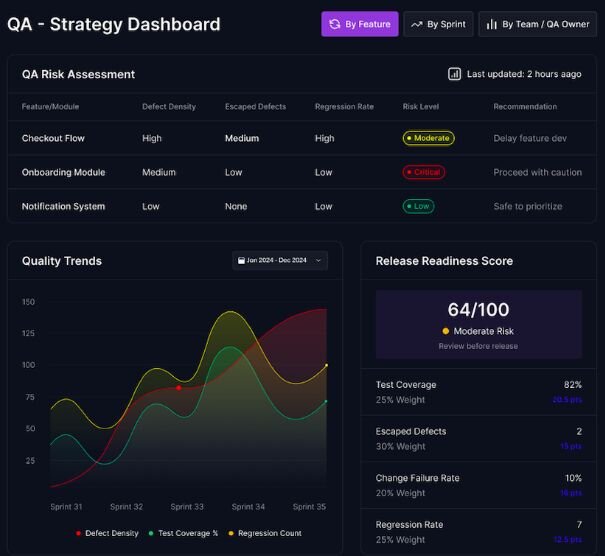Screen dimensions: 605x556
Task: Open the Jan 2024 - Dec 2024 date dropdown
Action: 279,261
